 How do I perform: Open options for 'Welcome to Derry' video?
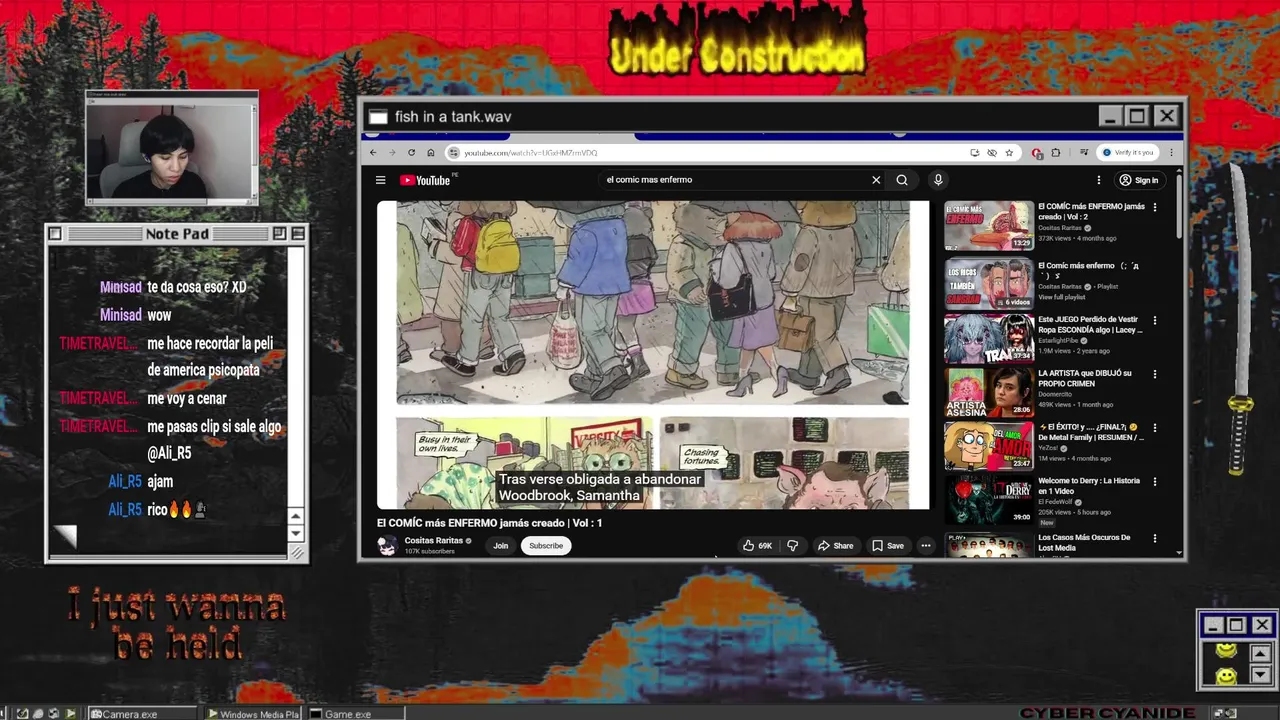pyautogui.click(x=1155, y=481)
